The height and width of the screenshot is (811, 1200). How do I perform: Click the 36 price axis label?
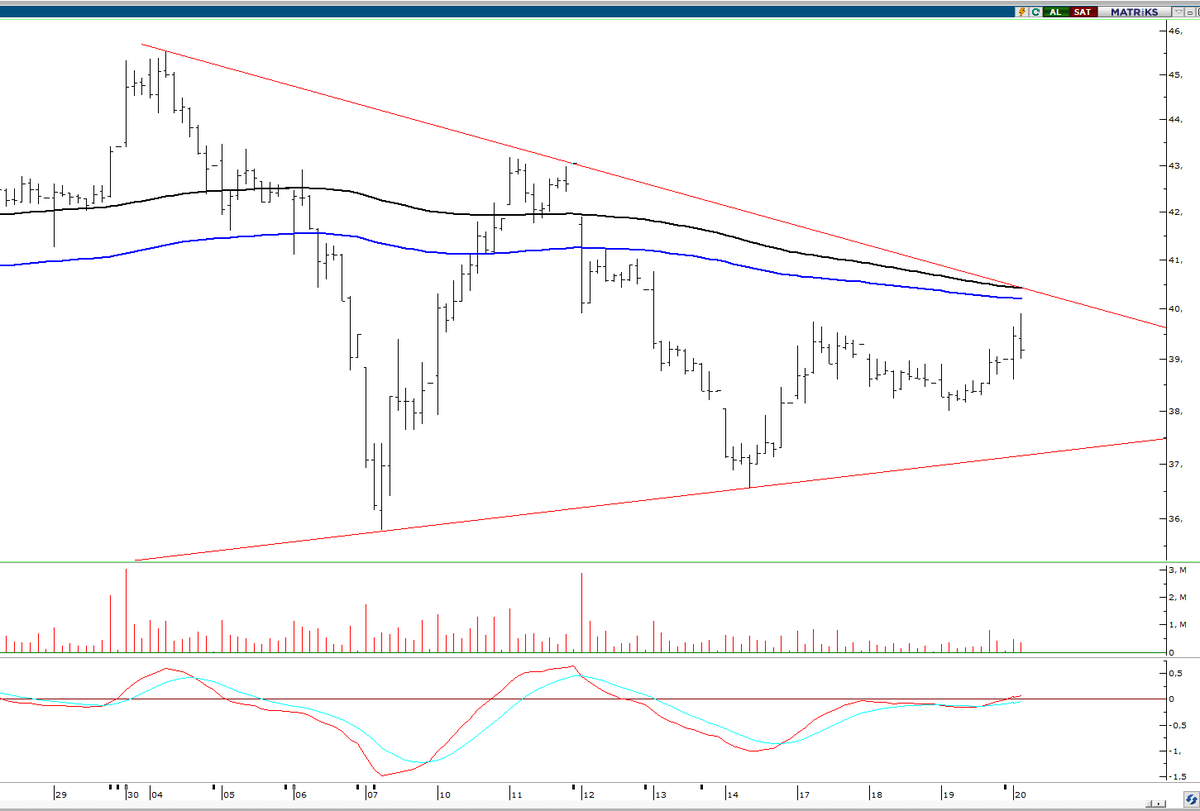[1175, 519]
